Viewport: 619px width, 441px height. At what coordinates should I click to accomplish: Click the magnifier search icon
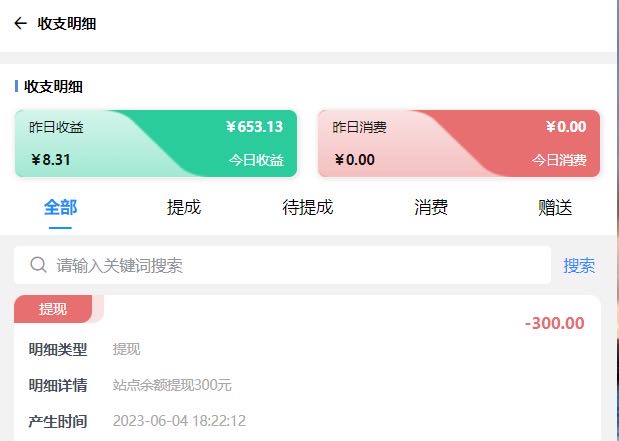point(39,265)
